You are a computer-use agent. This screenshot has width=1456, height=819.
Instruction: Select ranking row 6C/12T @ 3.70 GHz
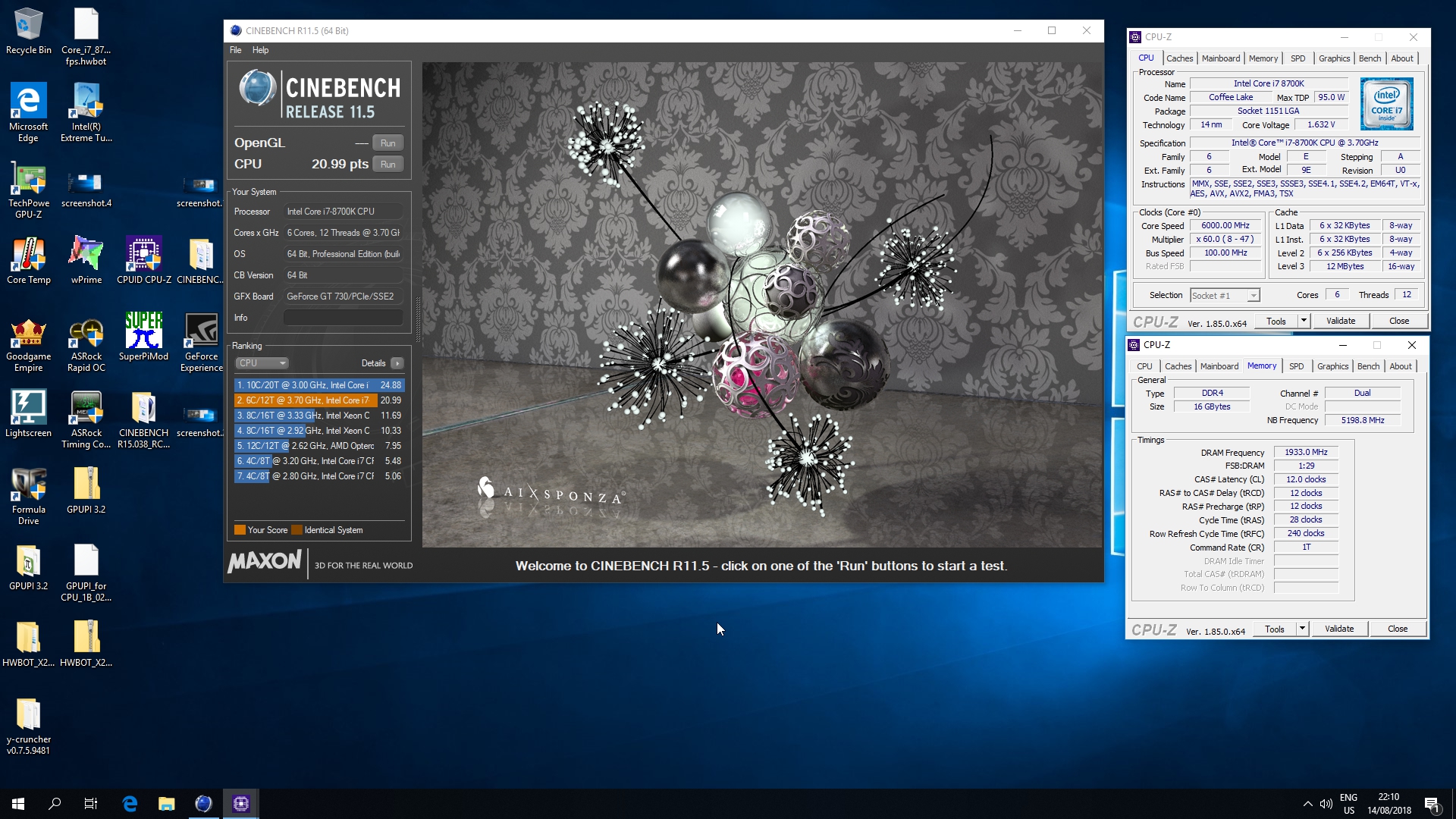[319, 400]
